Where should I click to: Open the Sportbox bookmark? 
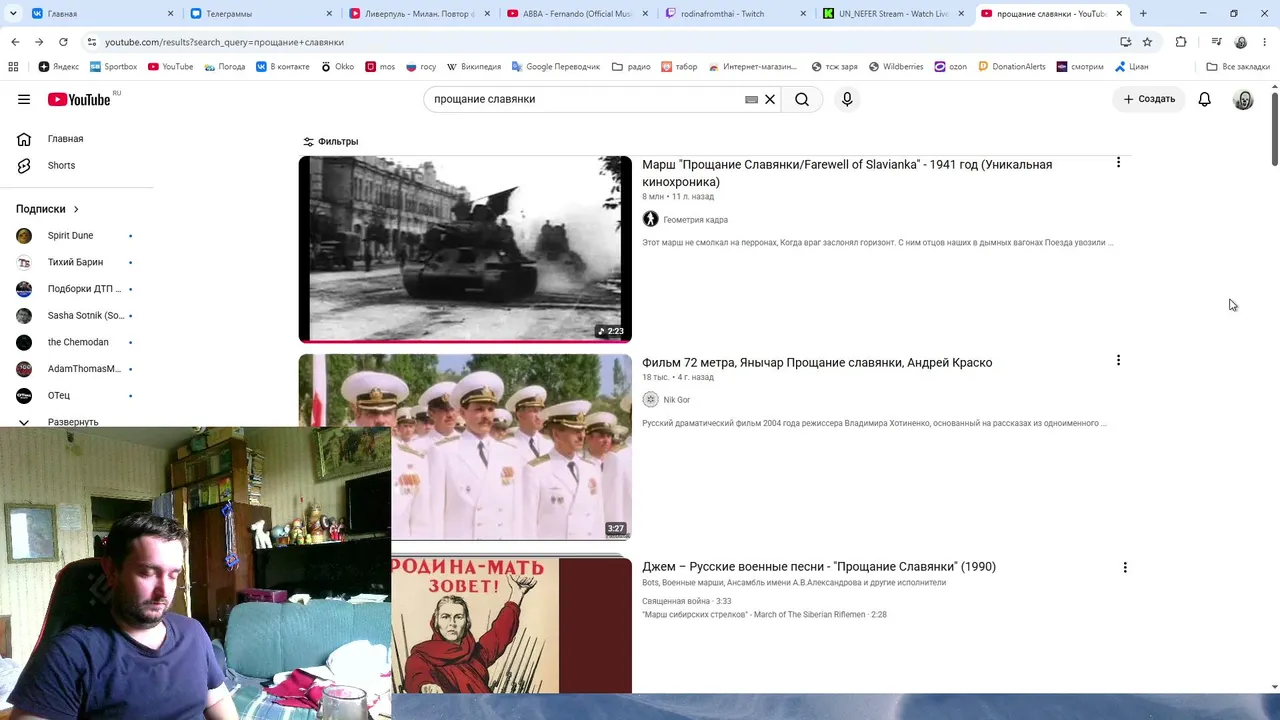pyautogui.click(x=113, y=67)
